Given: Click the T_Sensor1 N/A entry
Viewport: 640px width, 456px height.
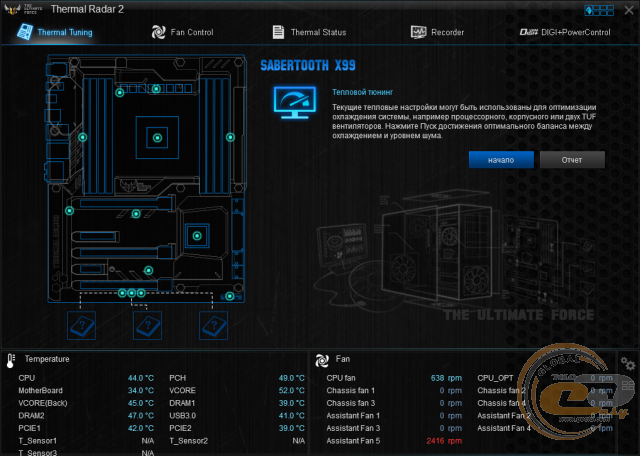Looking at the screenshot, I should [86, 441].
